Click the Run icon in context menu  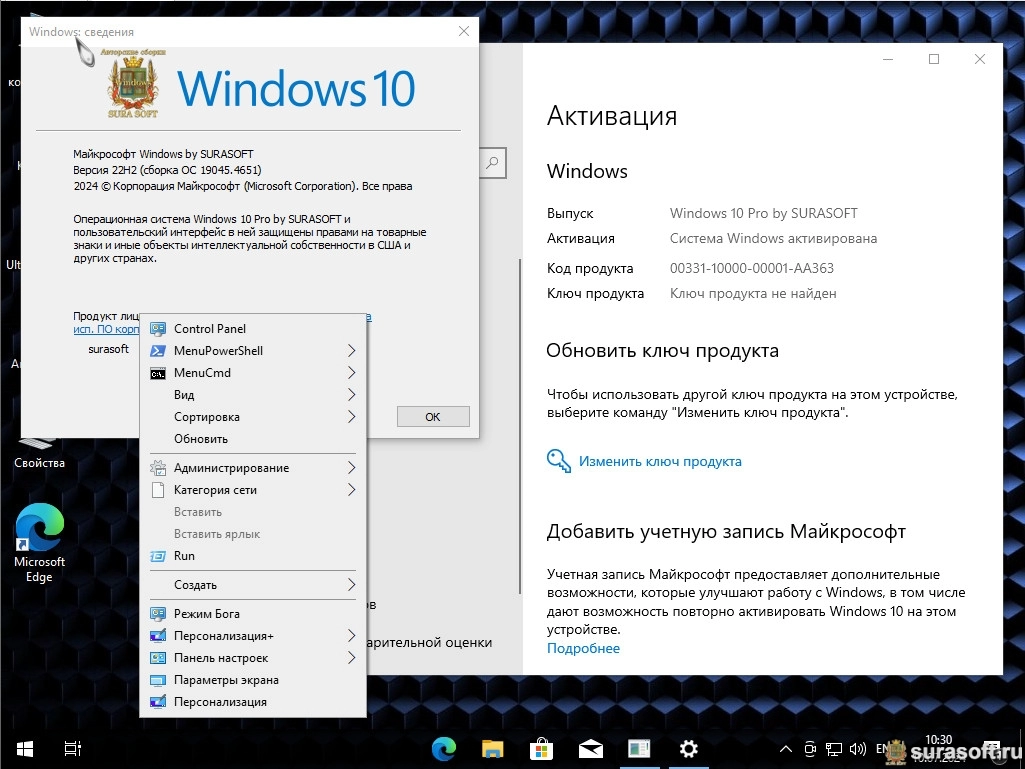(x=158, y=556)
